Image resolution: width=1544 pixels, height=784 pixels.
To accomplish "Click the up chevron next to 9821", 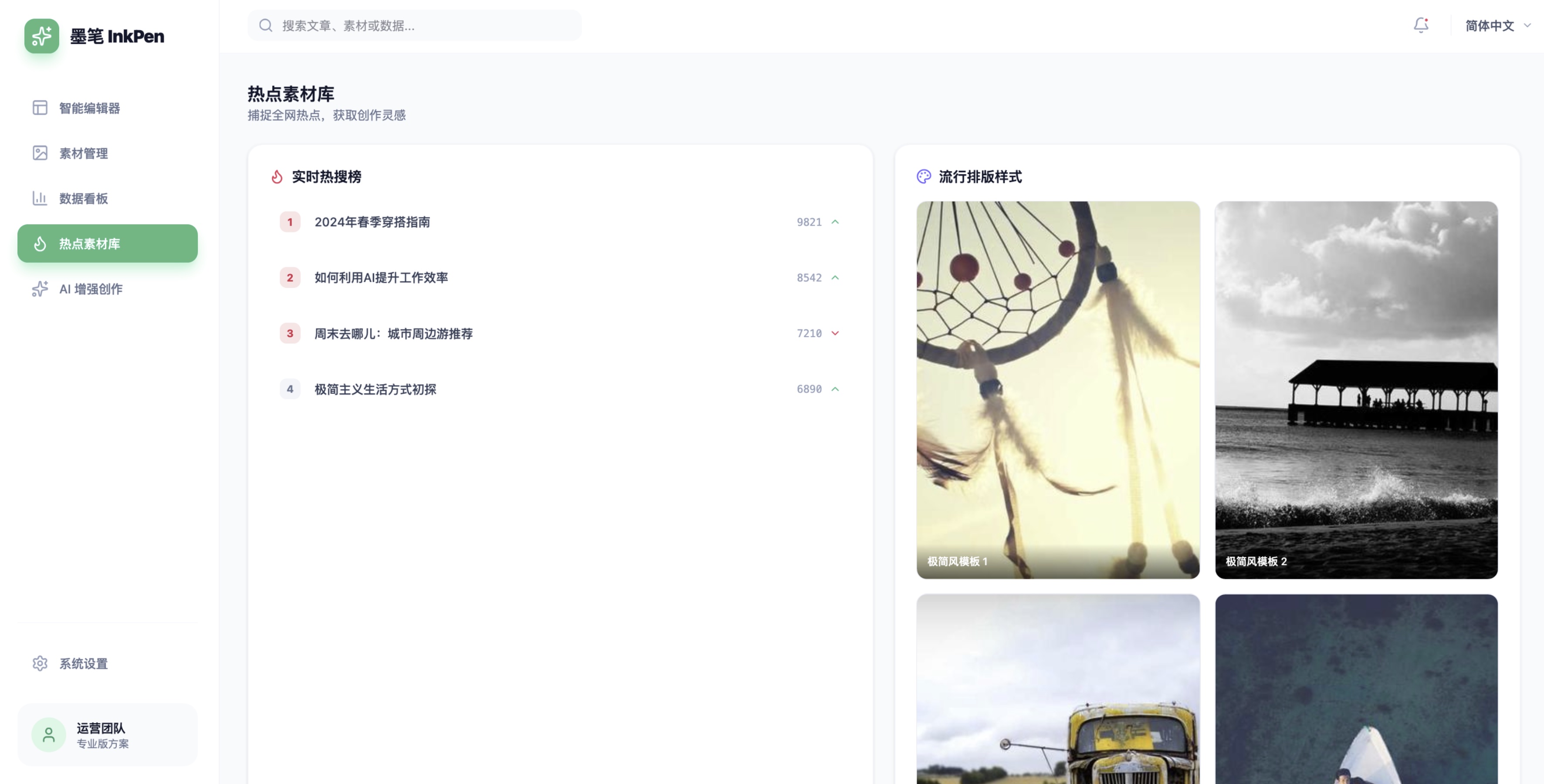I will pos(835,222).
